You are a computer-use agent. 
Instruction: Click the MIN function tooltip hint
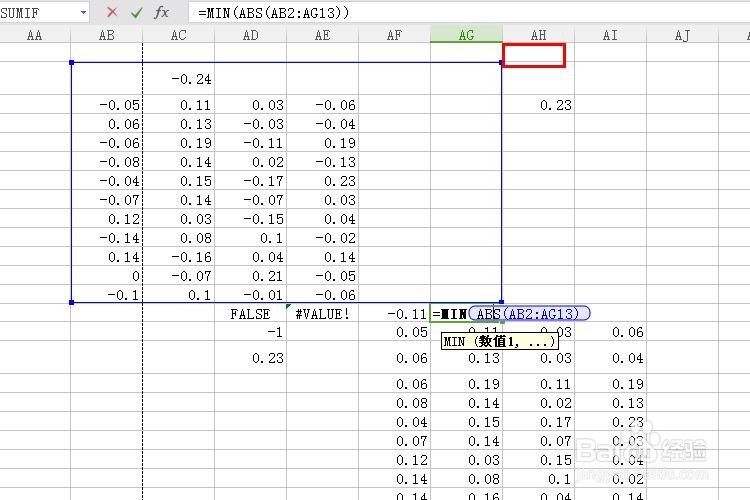click(499, 341)
